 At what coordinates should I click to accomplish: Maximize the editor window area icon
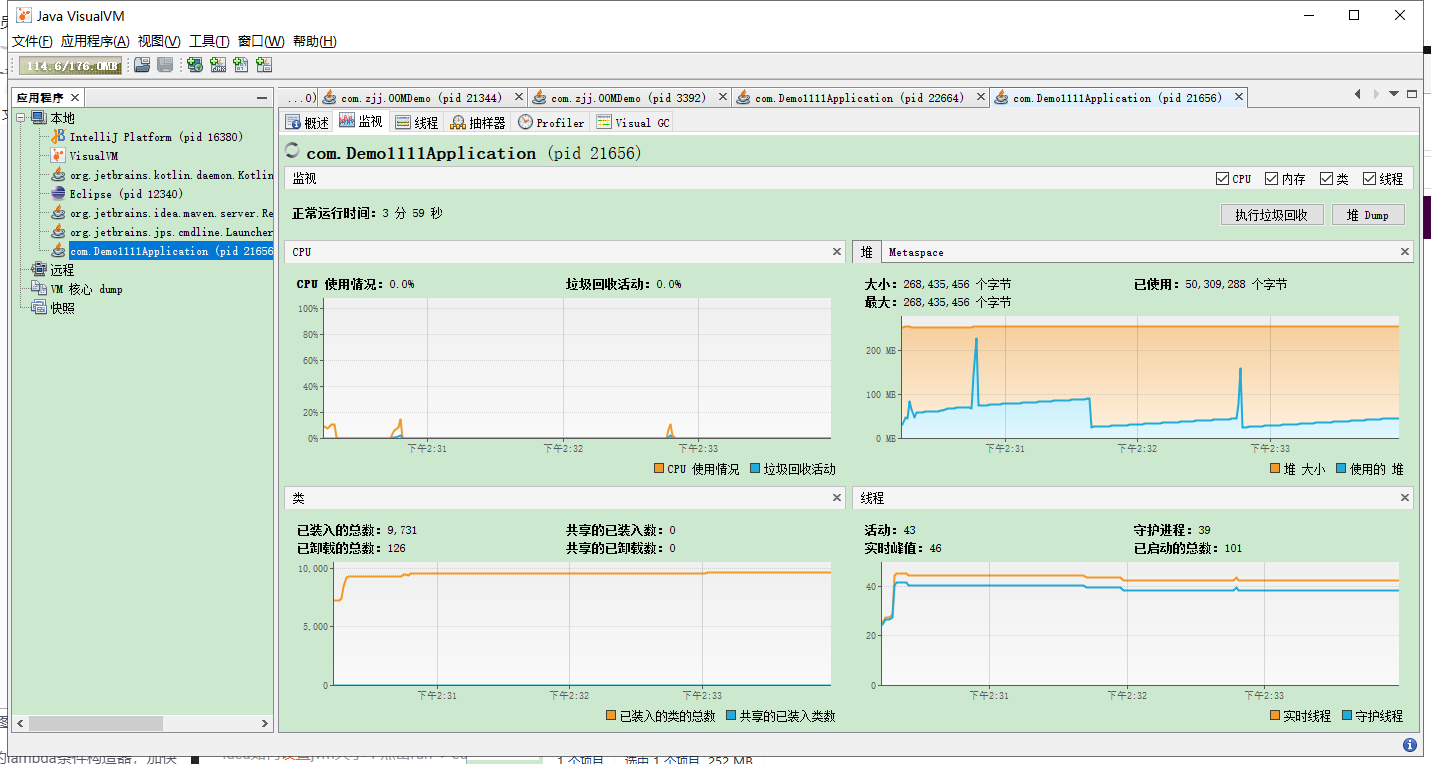click(x=1412, y=94)
